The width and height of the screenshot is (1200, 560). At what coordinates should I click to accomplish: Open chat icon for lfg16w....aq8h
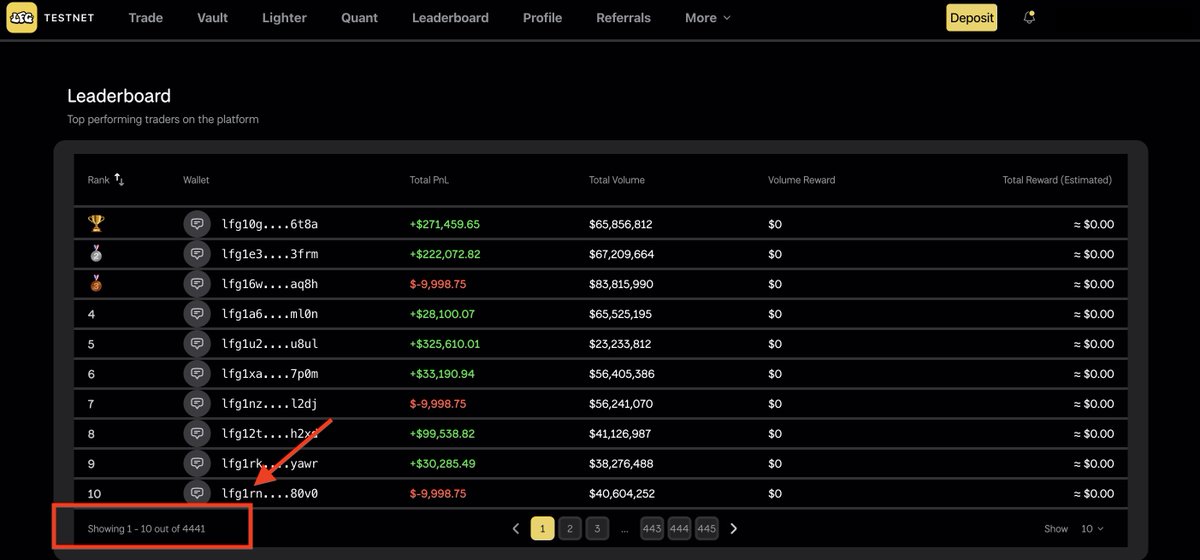click(197, 284)
